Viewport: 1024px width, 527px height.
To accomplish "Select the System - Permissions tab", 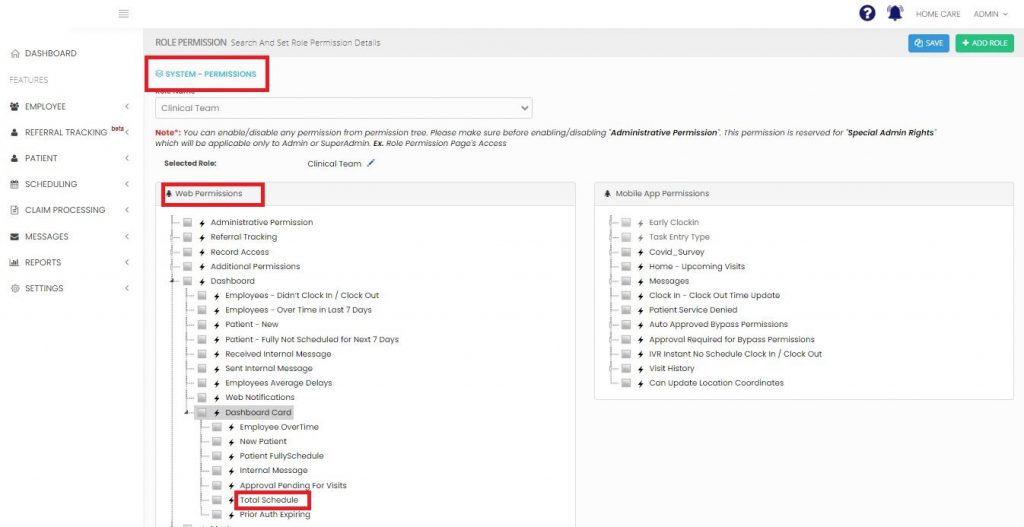I will (206, 74).
